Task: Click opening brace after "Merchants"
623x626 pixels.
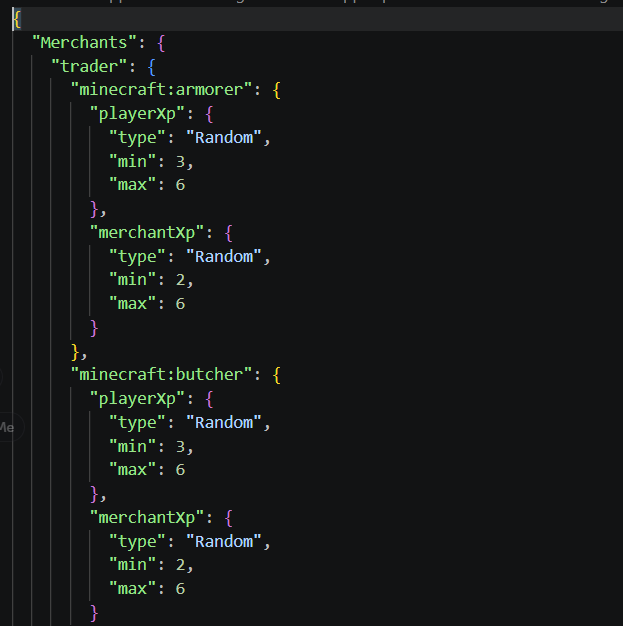Action: pyautogui.click(x=161, y=43)
